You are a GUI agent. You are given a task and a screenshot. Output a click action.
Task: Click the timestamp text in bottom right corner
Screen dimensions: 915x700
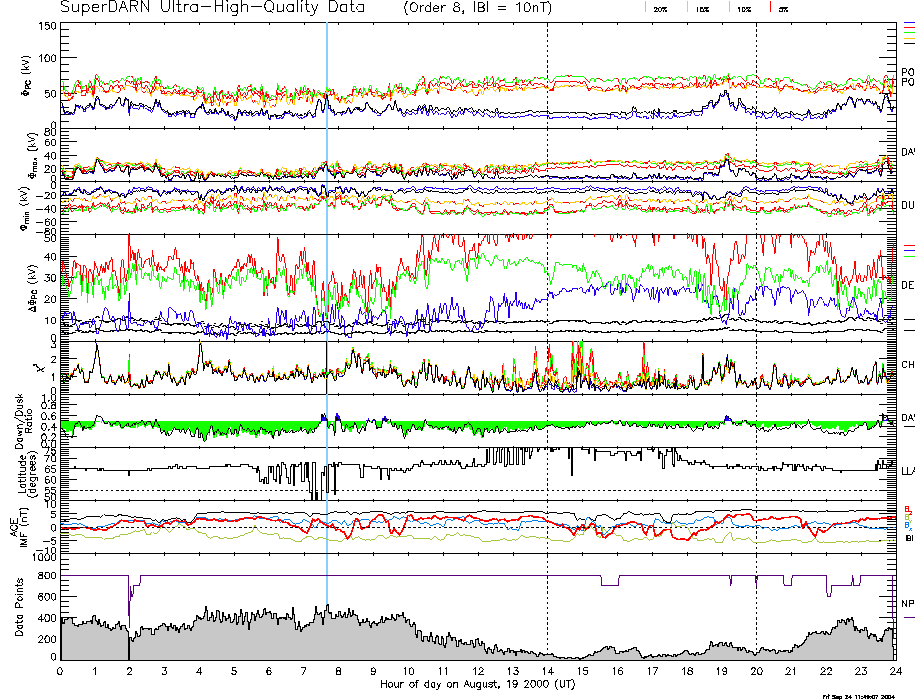[858, 695]
